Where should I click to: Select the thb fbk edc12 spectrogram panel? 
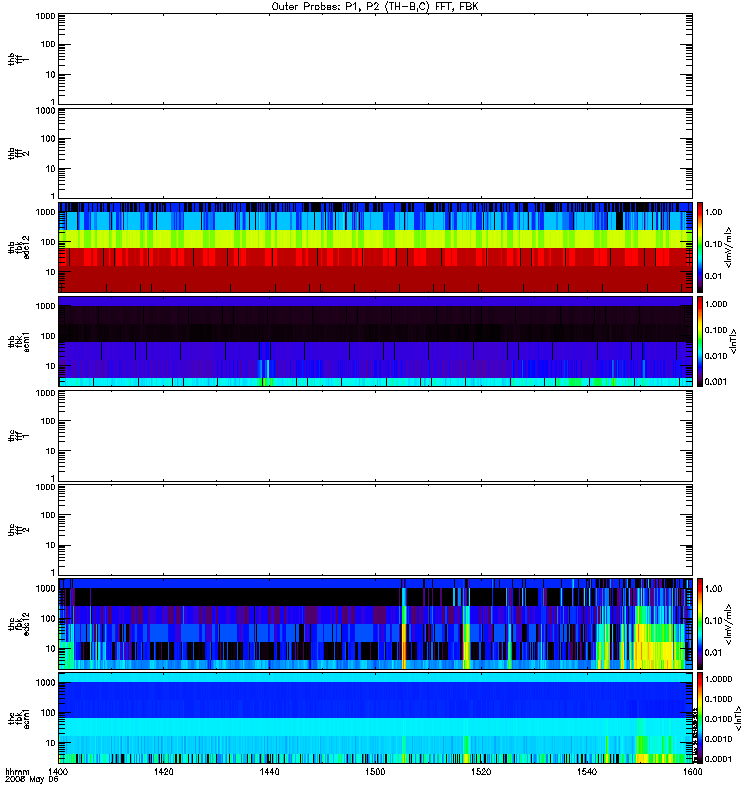pos(376,247)
